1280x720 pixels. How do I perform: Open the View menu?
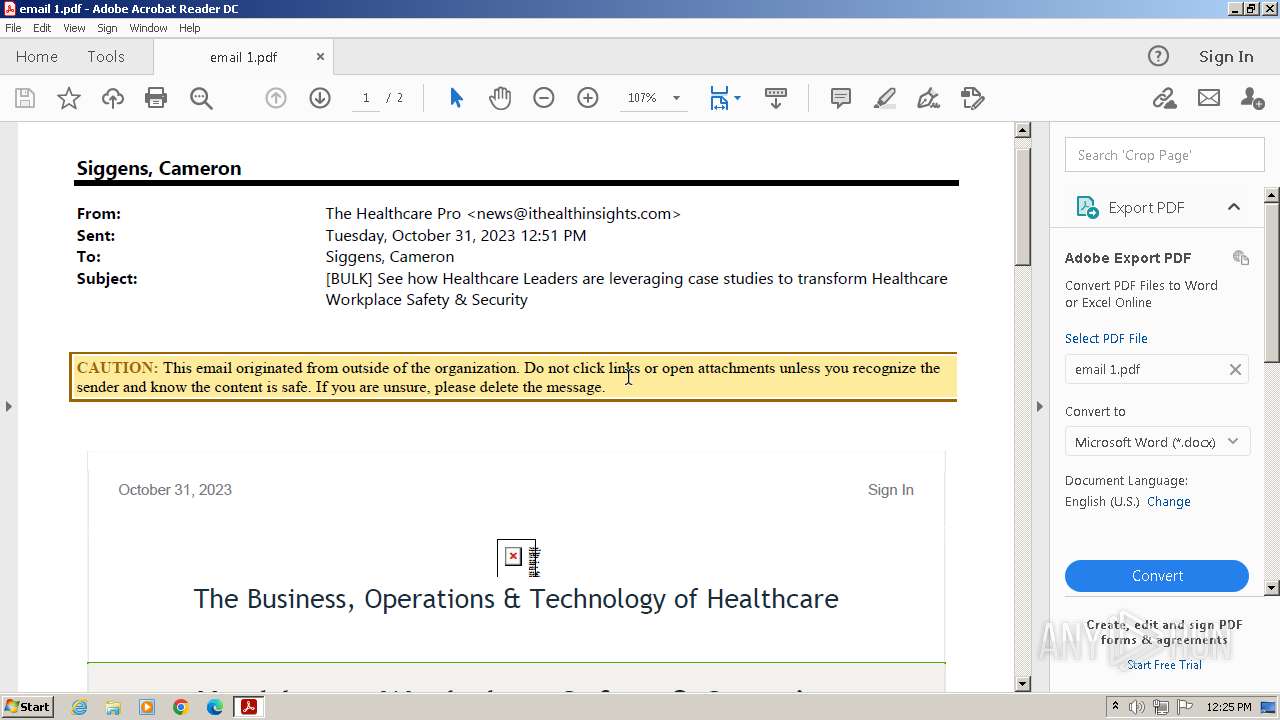click(74, 28)
